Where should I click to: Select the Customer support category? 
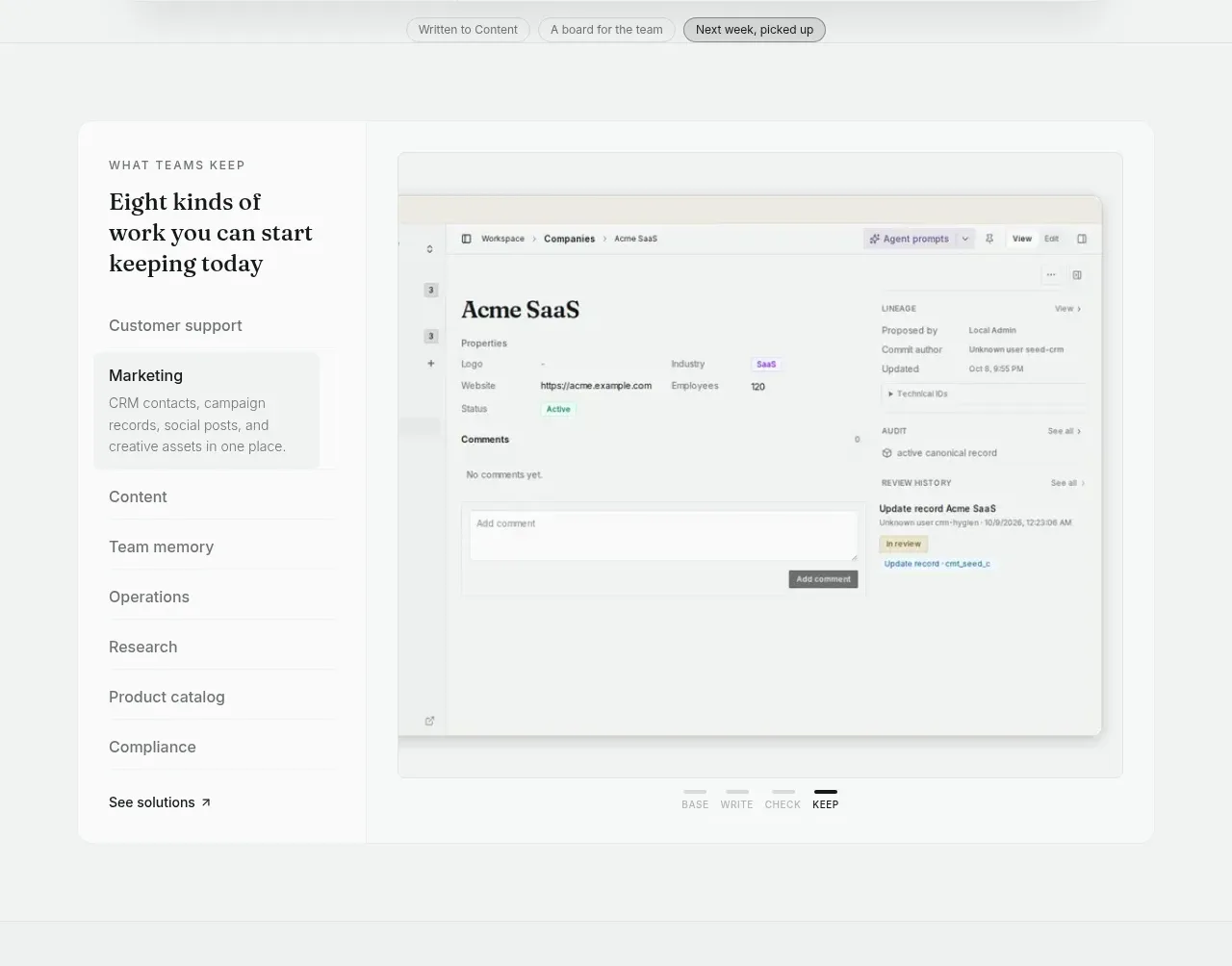coord(223,325)
